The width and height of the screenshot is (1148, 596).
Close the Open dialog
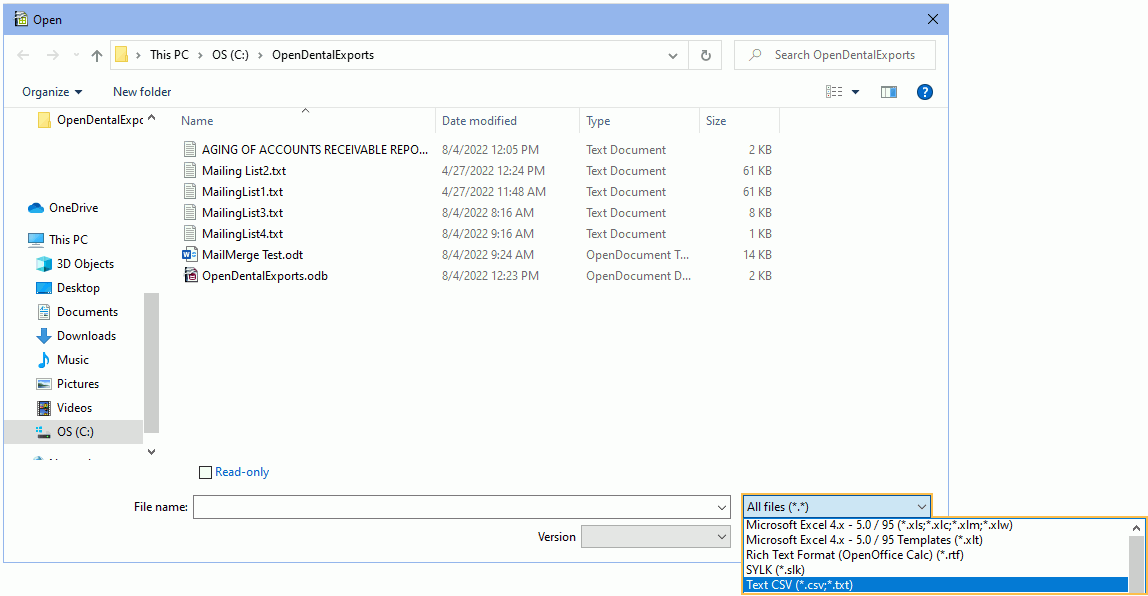click(x=933, y=20)
